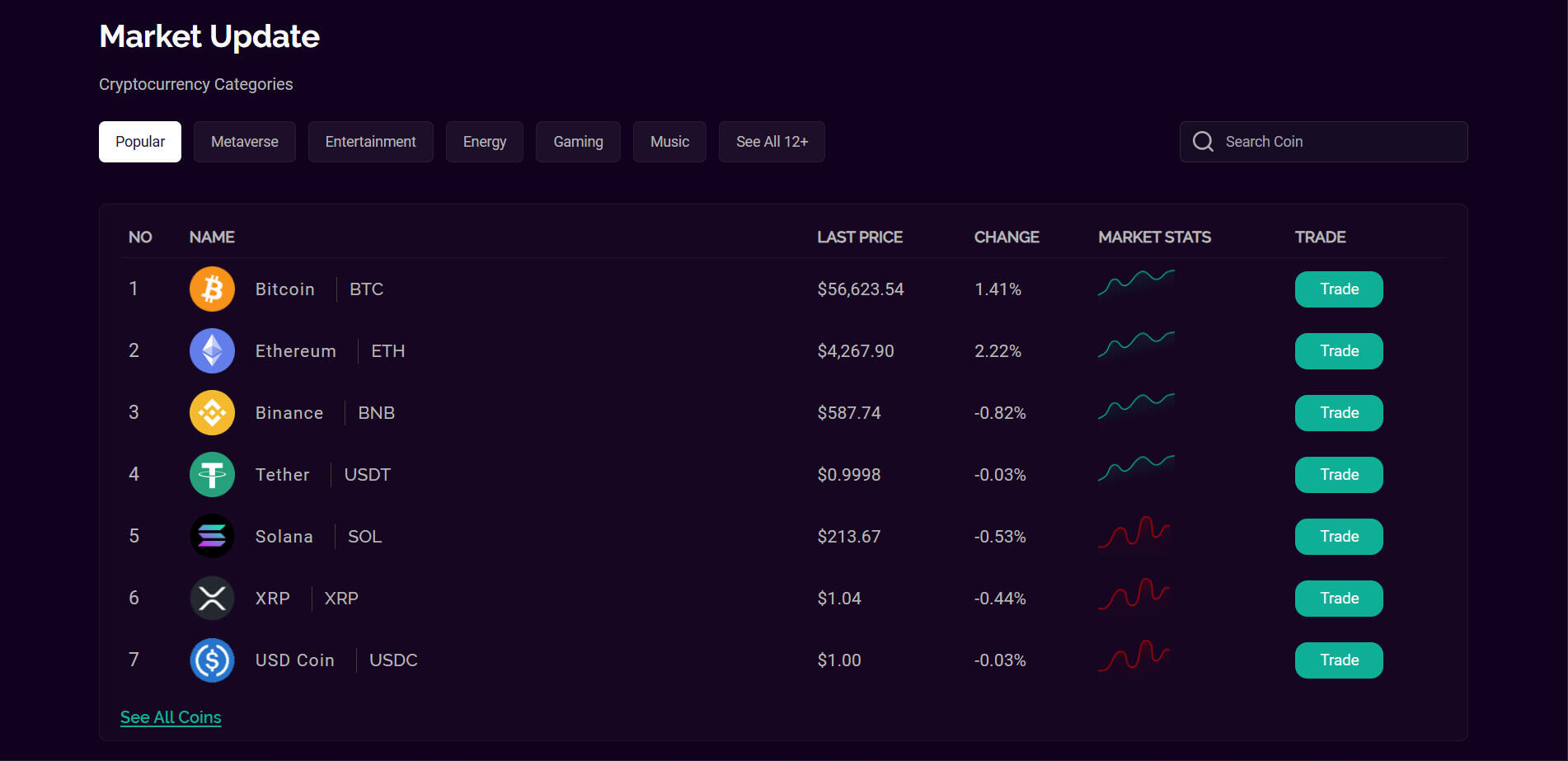Click the USD Coin logo

[212, 660]
